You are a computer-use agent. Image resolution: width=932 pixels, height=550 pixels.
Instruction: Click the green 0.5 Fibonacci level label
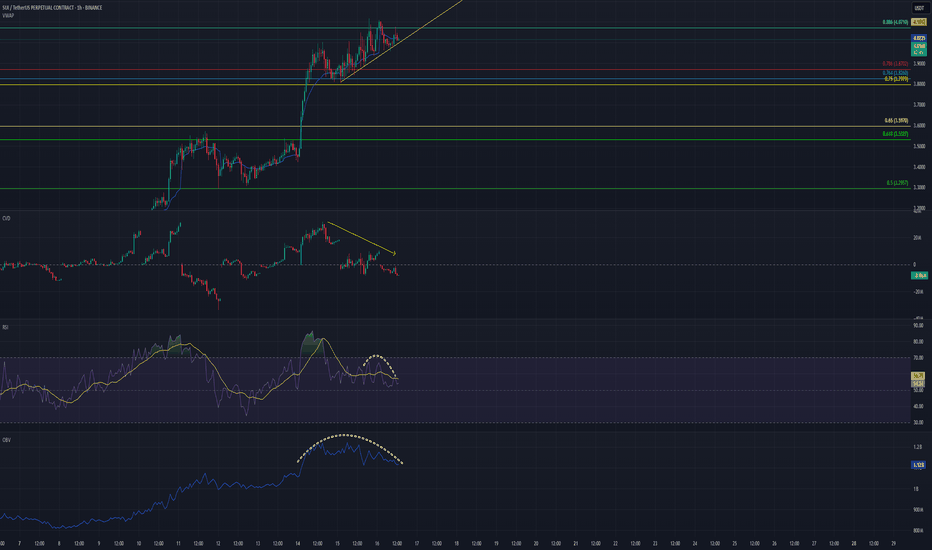(x=897, y=183)
